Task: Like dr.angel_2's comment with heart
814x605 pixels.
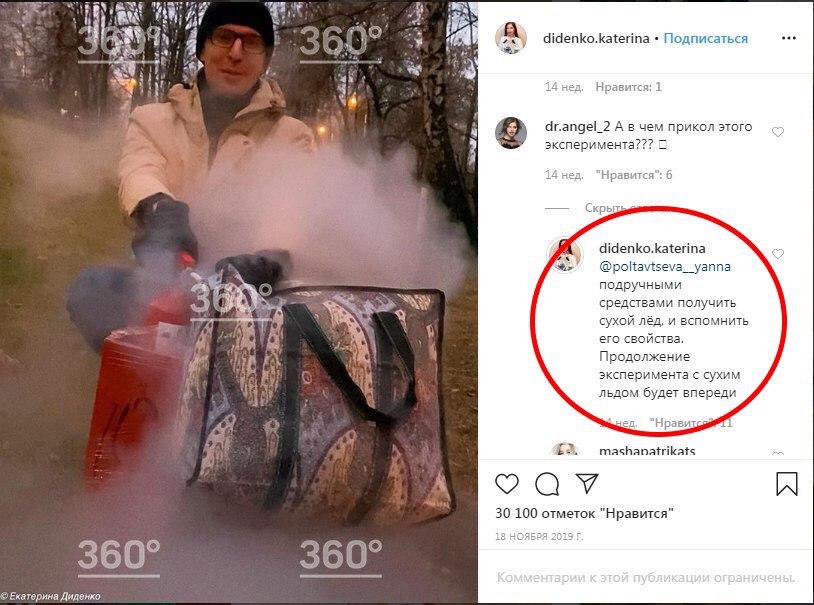Action: point(778,132)
